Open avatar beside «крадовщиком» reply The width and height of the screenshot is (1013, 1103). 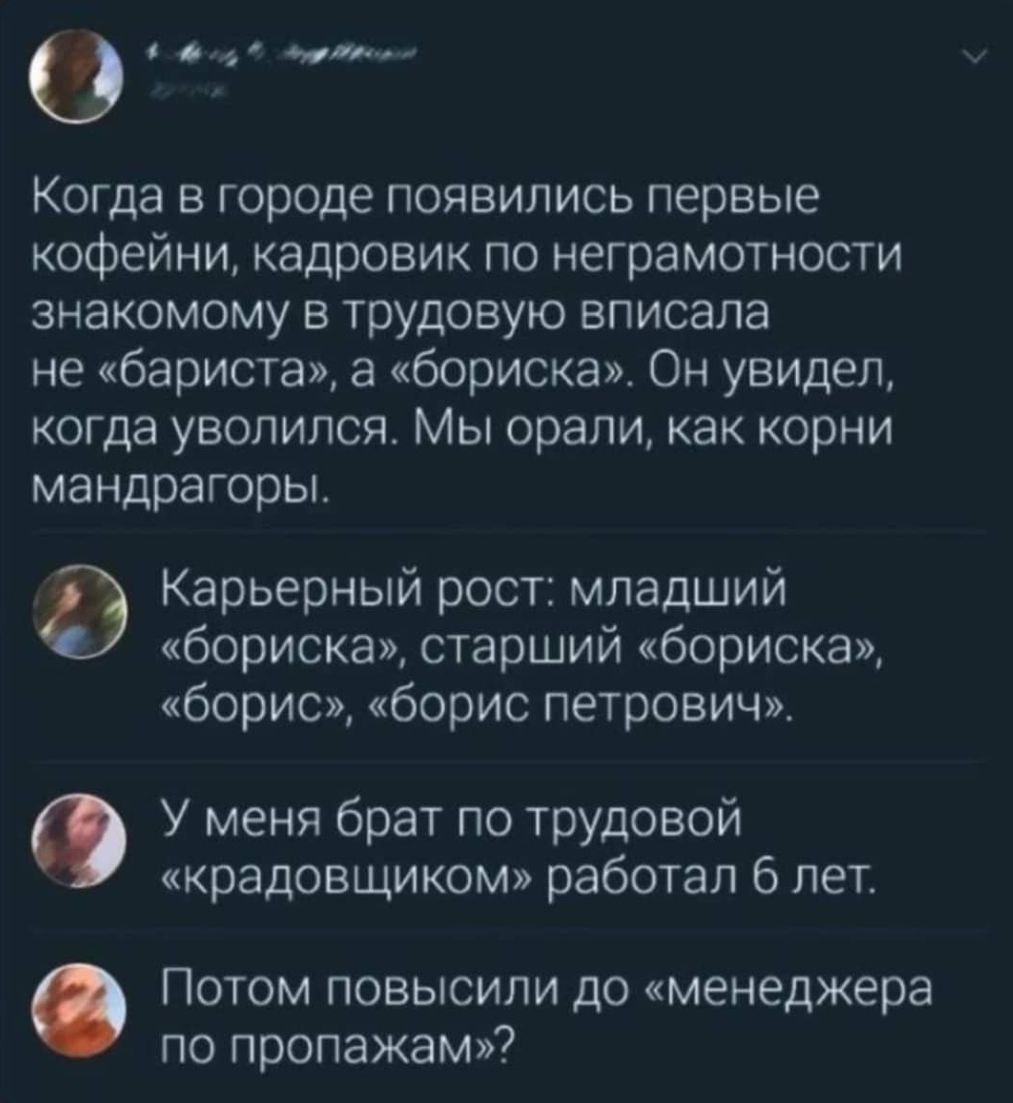coord(81,841)
